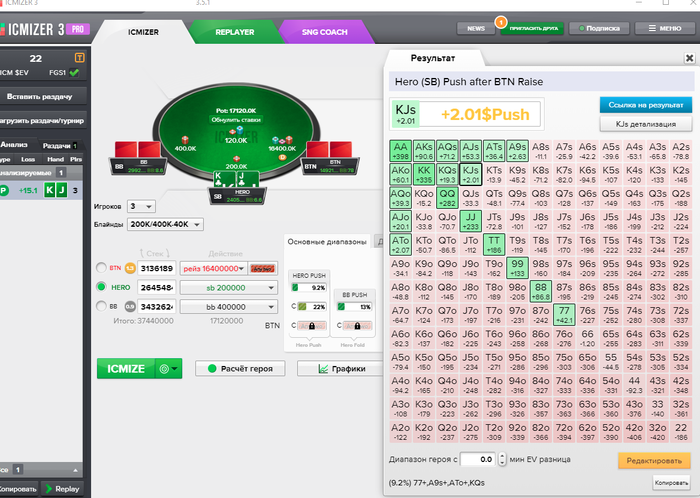The width and height of the screenshot is (700, 498).
Task: Click the Пригласить друга green button
Action: [533, 28]
